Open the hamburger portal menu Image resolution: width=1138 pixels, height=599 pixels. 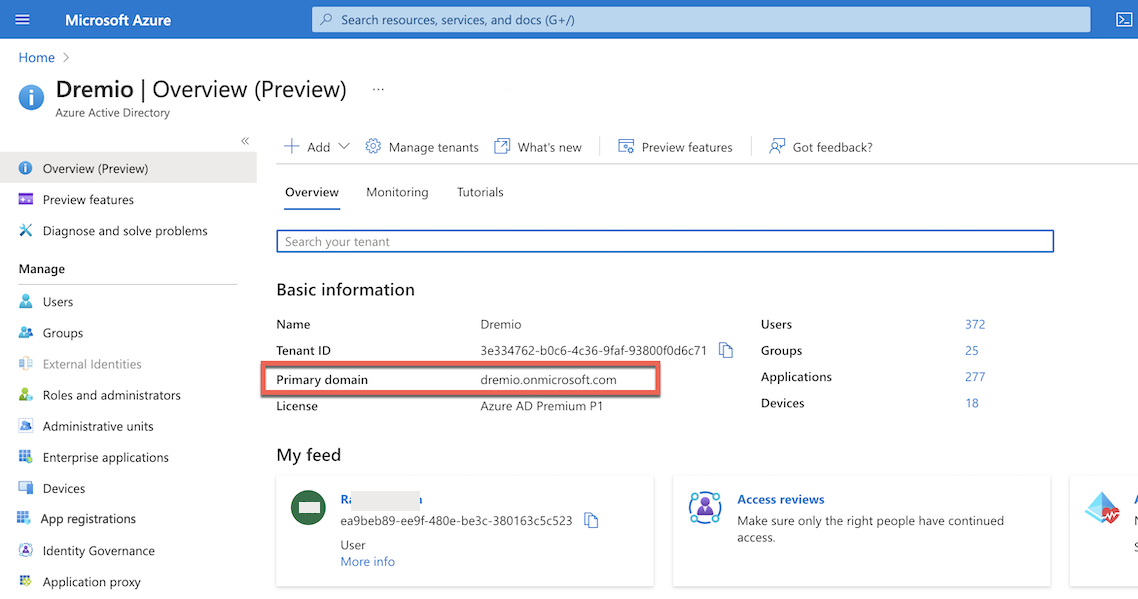(x=23, y=20)
